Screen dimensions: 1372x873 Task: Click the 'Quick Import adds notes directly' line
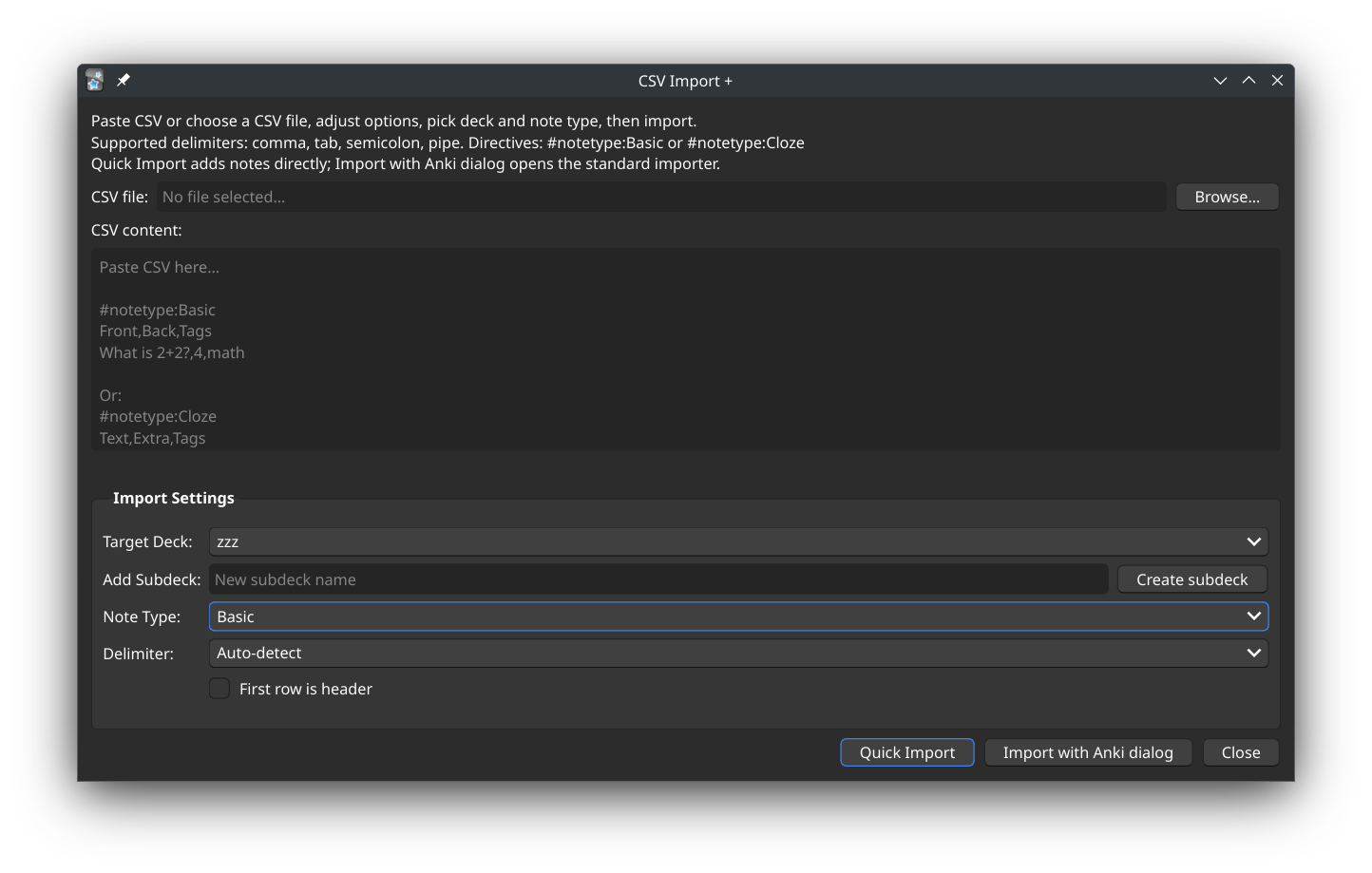tap(406, 163)
